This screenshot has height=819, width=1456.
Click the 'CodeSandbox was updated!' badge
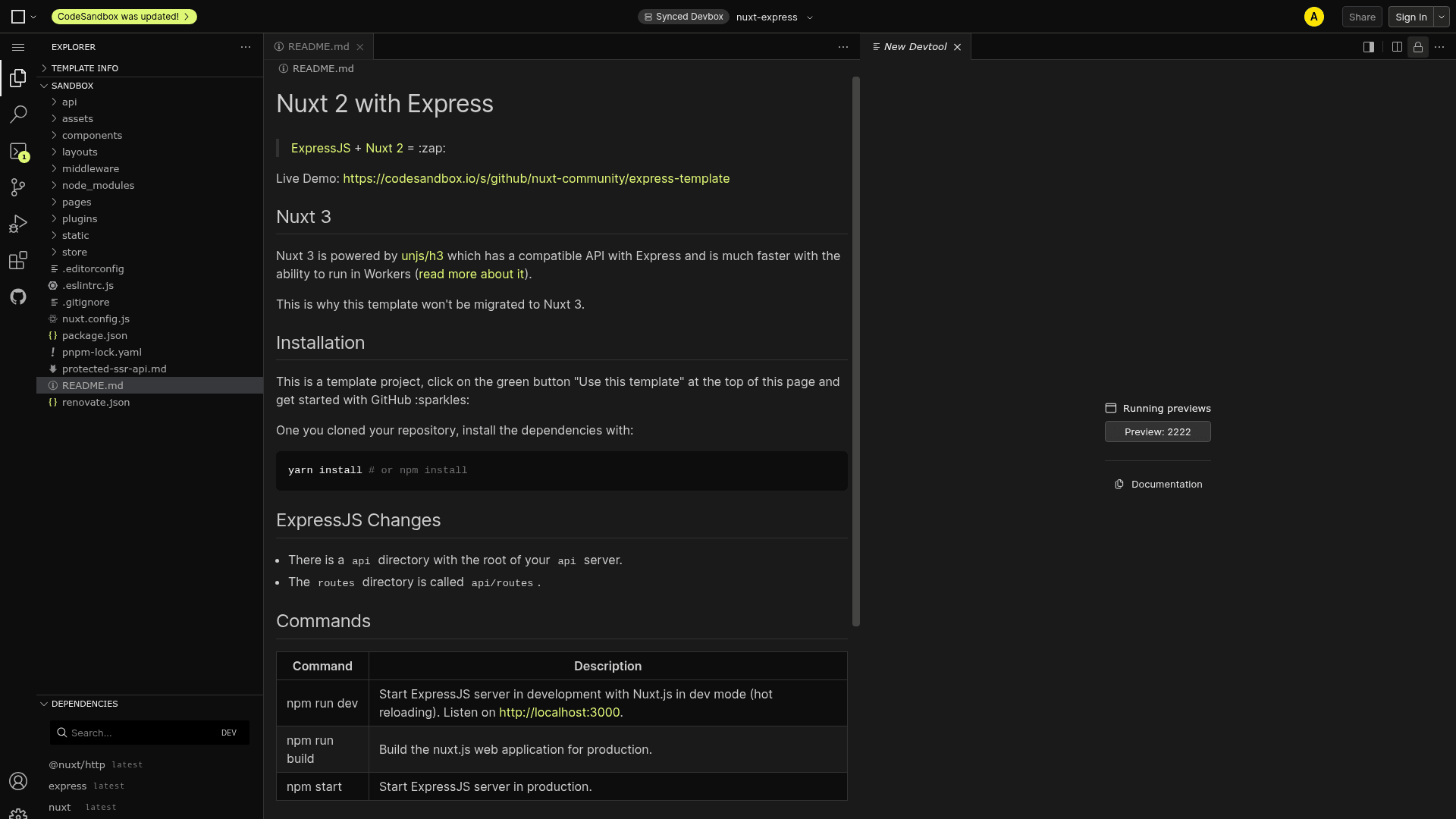pos(124,17)
